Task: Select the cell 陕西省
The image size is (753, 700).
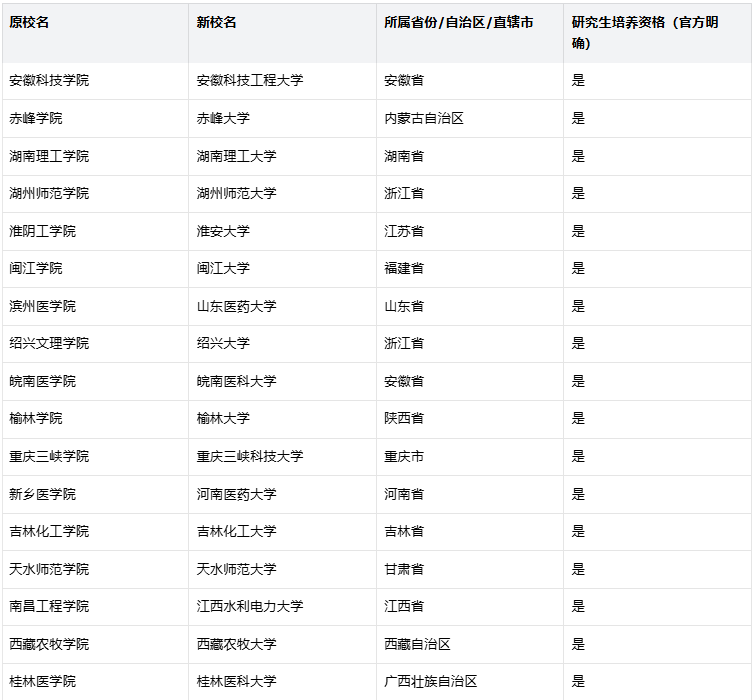Action: [x=470, y=419]
